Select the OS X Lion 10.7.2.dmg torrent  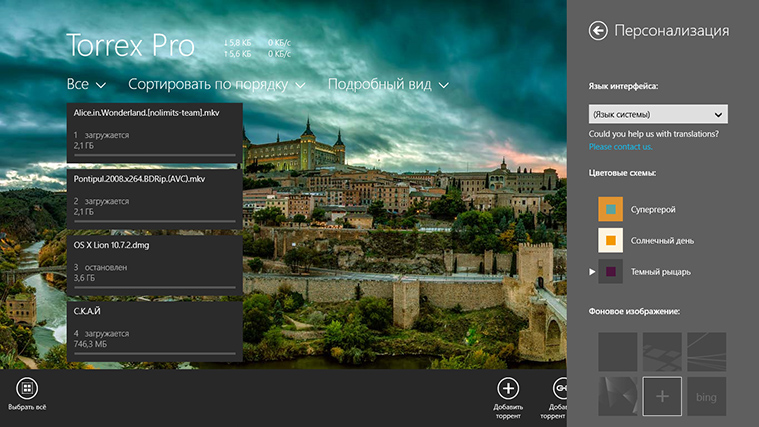point(154,265)
